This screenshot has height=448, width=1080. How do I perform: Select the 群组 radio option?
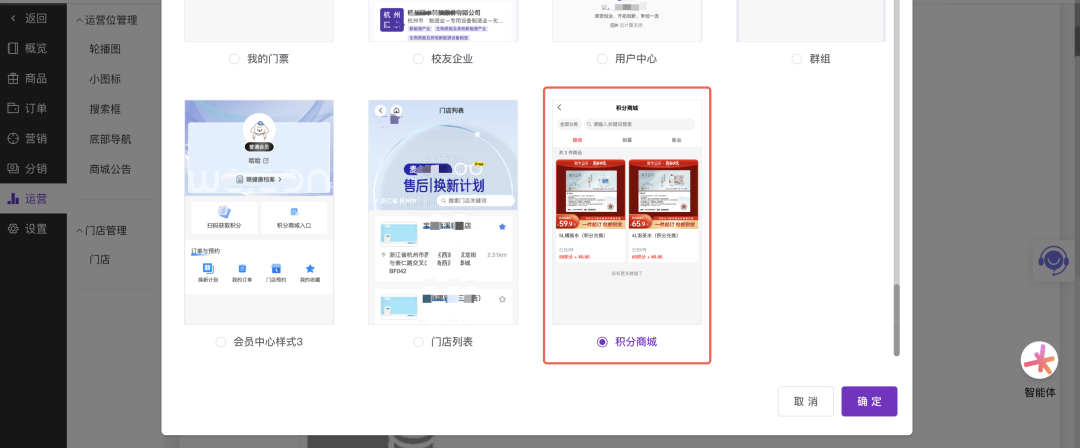pos(797,59)
